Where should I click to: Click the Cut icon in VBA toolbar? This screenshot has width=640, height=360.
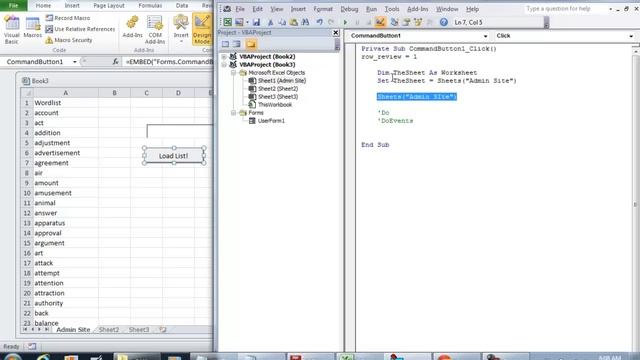click(x=270, y=22)
